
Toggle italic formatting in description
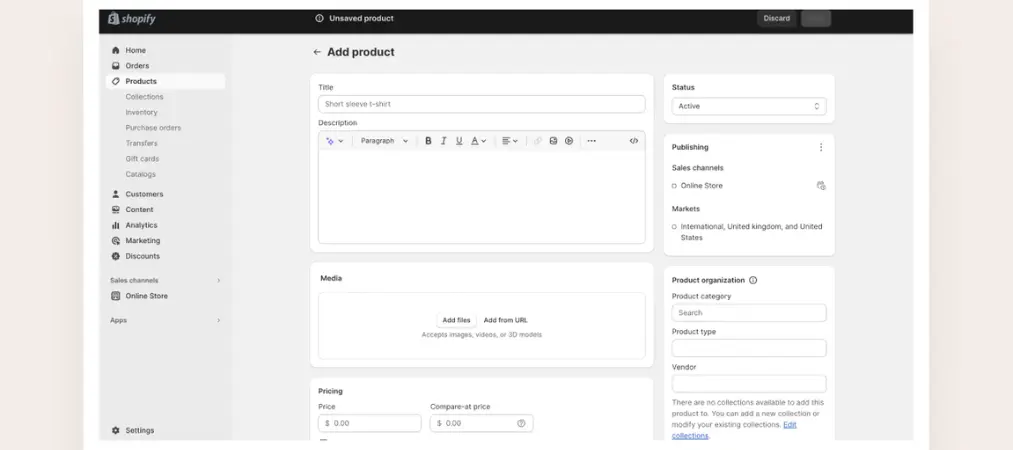pyautogui.click(x=443, y=141)
